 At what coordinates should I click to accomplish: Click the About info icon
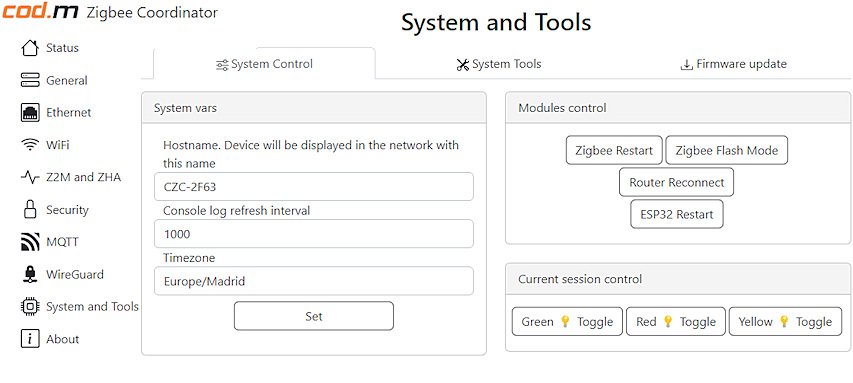30,338
